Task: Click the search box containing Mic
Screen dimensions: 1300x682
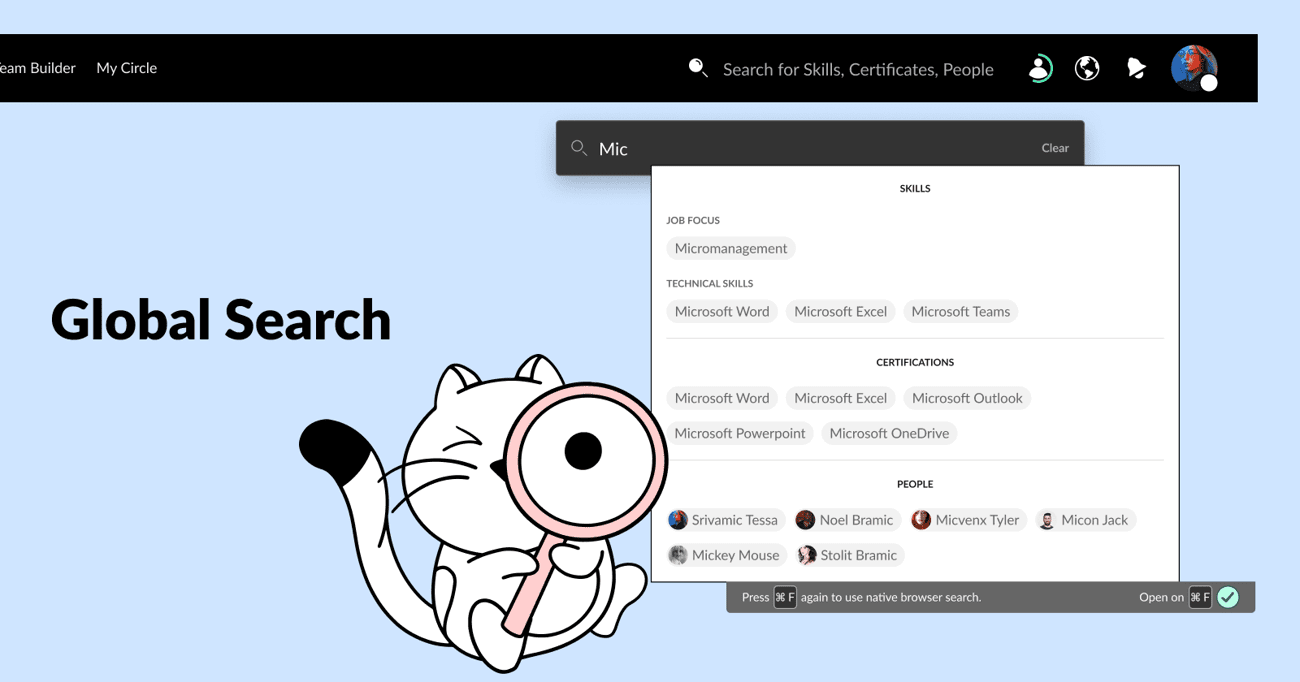Action: point(820,148)
